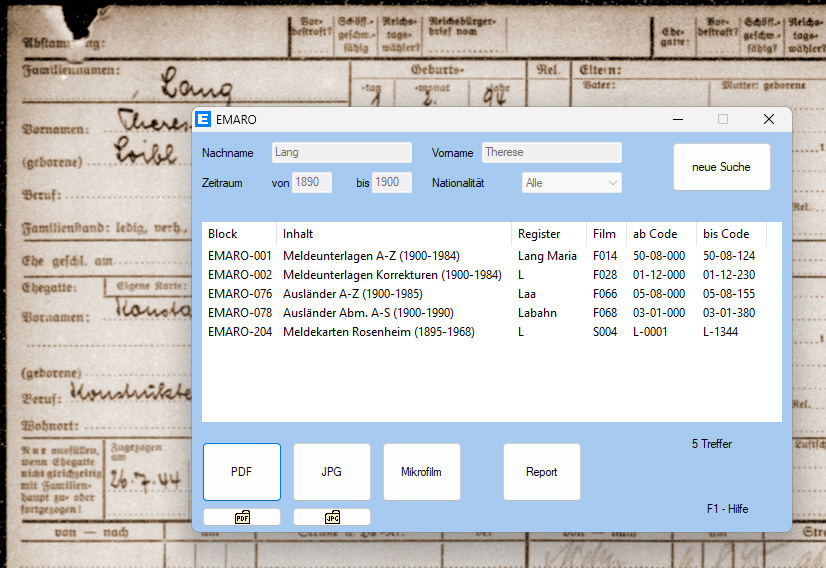Open the Mikrofilm view button
Screen dimensions: 826x568
pyautogui.click(x=422, y=472)
